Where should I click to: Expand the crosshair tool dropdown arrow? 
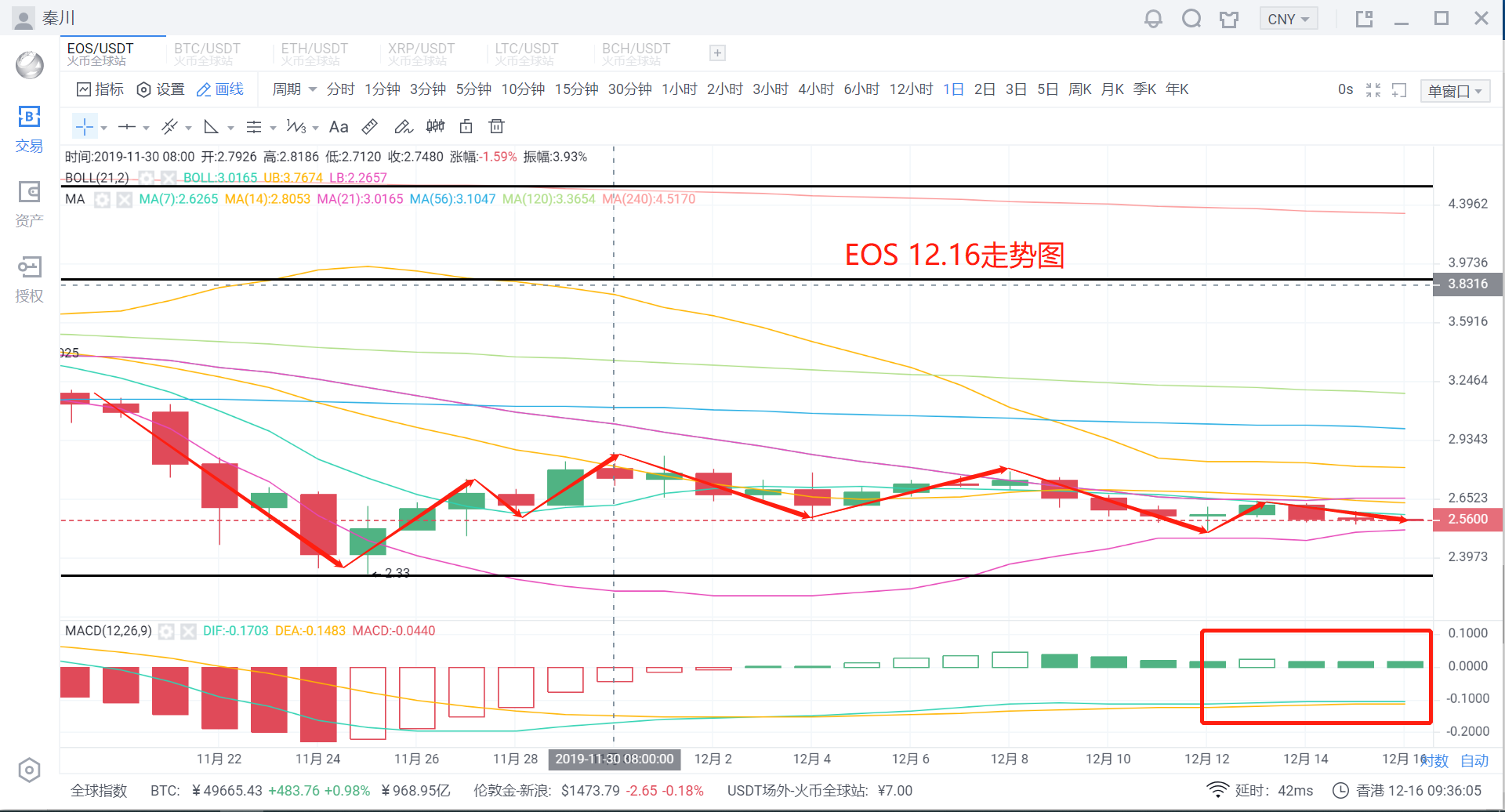pos(103,128)
